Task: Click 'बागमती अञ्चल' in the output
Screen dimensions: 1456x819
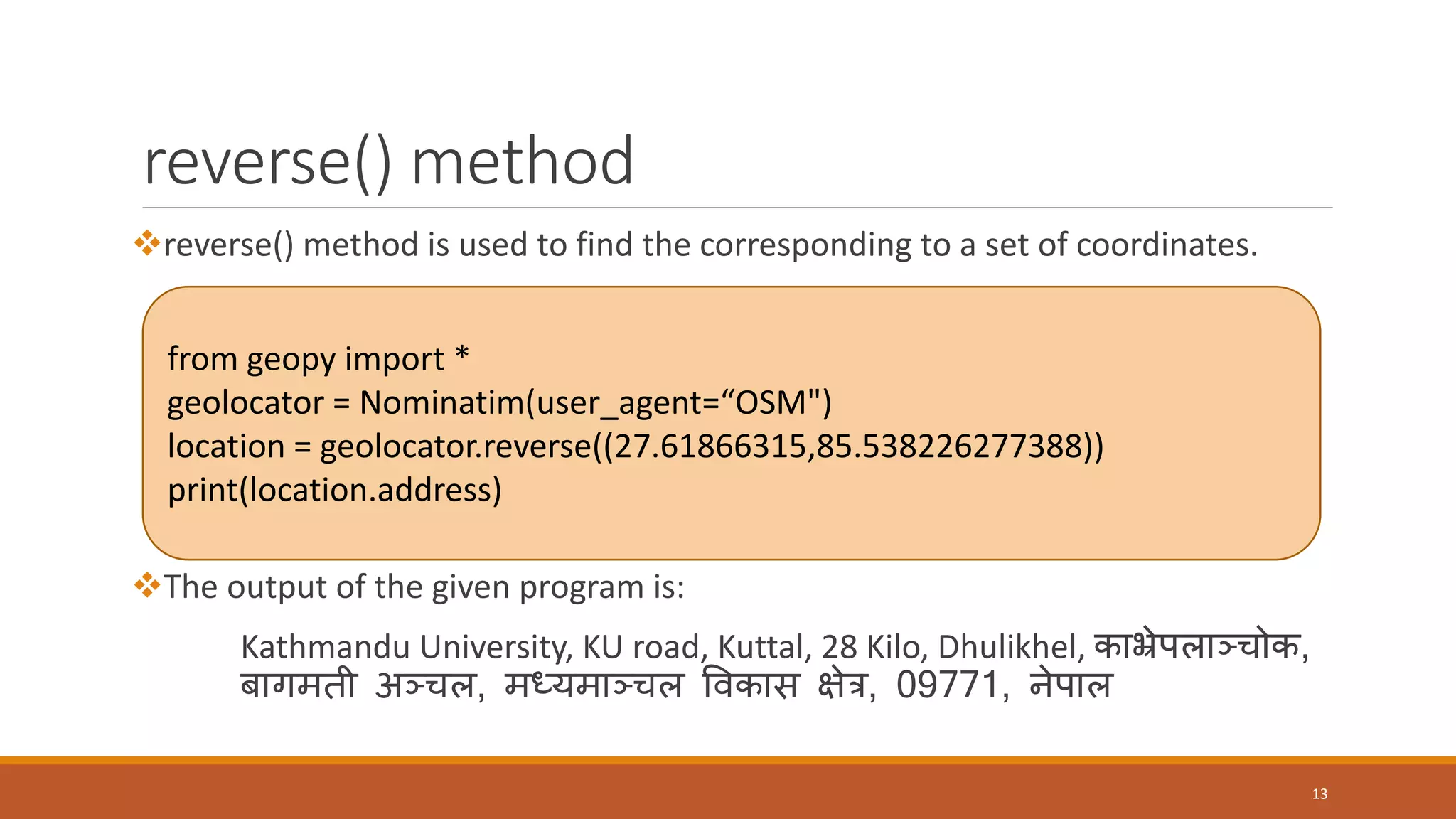Action: click(x=358, y=685)
